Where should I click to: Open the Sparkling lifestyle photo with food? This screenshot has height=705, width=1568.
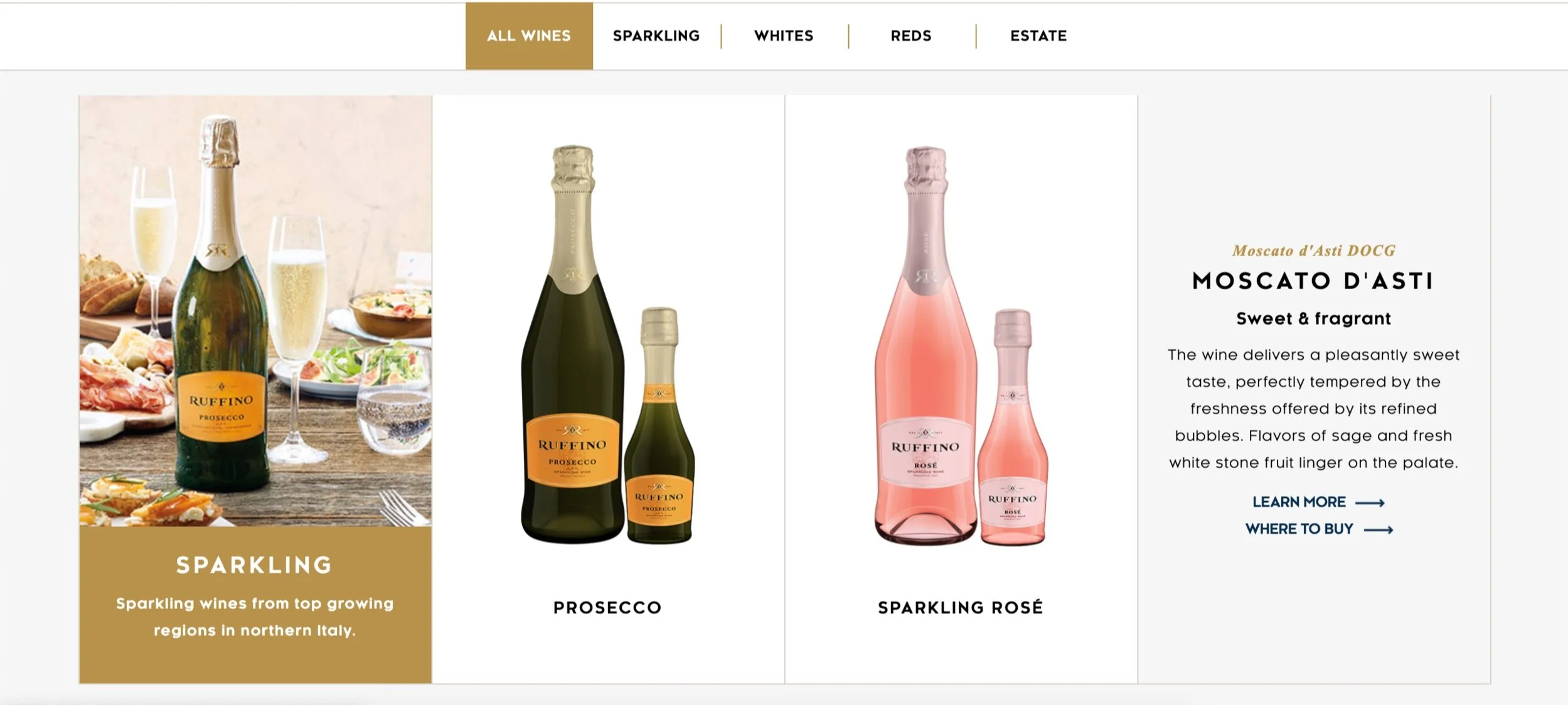click(255, 310)
